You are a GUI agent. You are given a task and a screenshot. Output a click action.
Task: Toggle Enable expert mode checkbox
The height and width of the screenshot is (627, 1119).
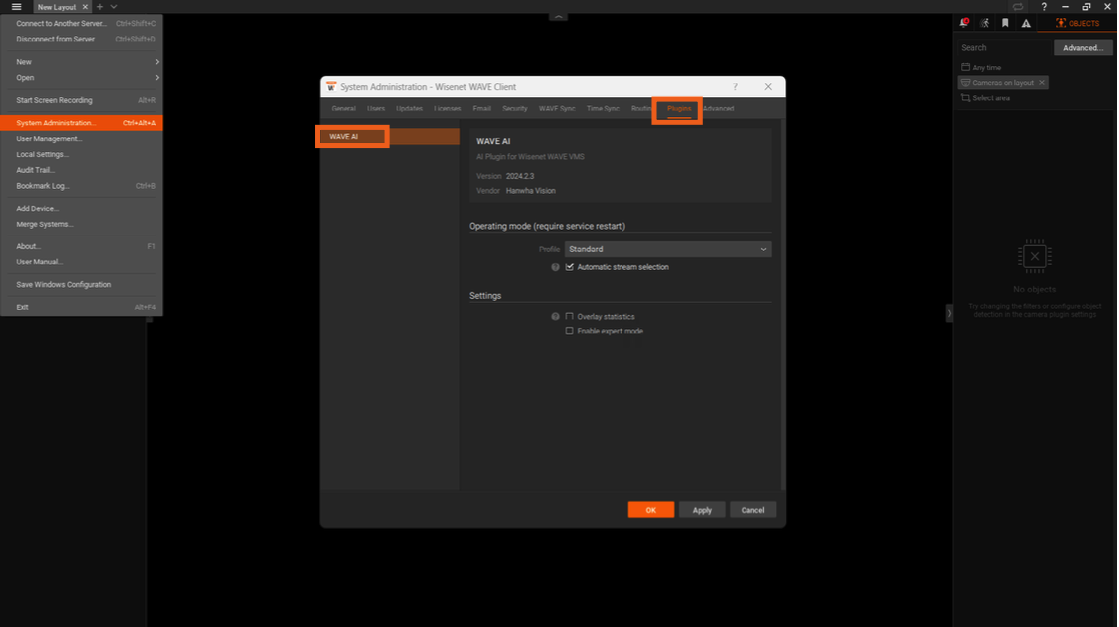(569, 332)
